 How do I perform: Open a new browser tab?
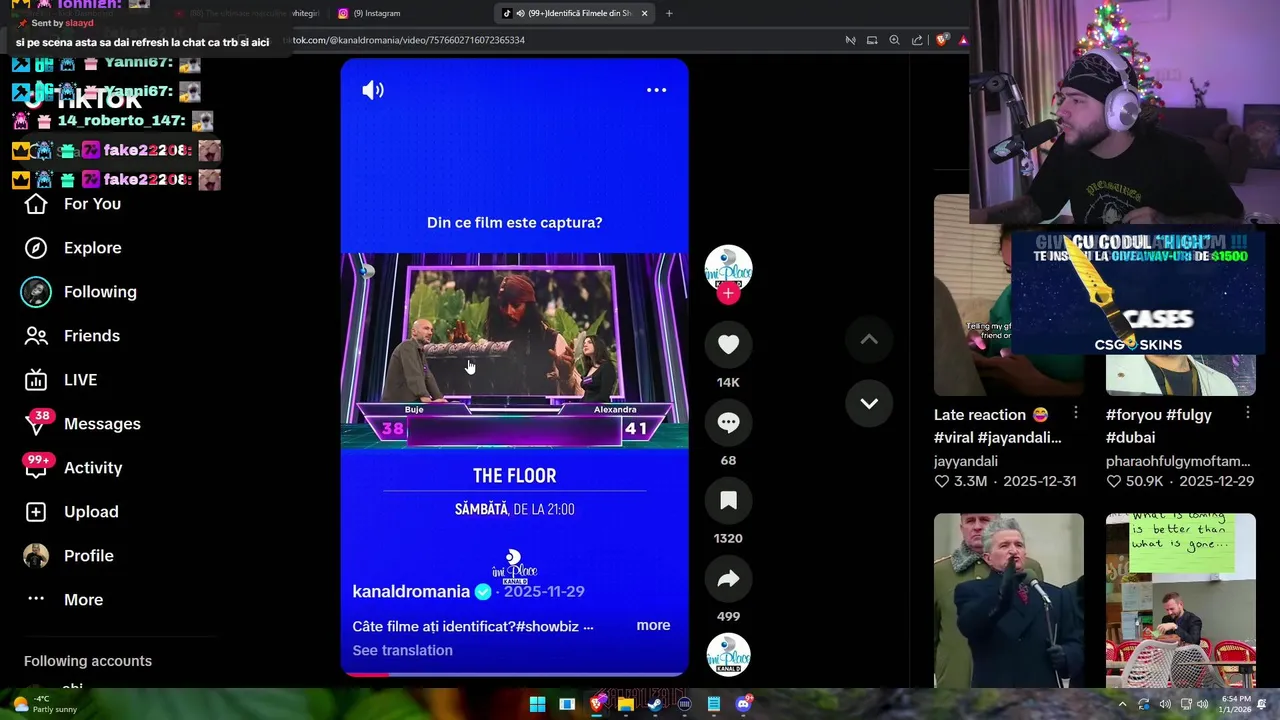click(669, 13)
